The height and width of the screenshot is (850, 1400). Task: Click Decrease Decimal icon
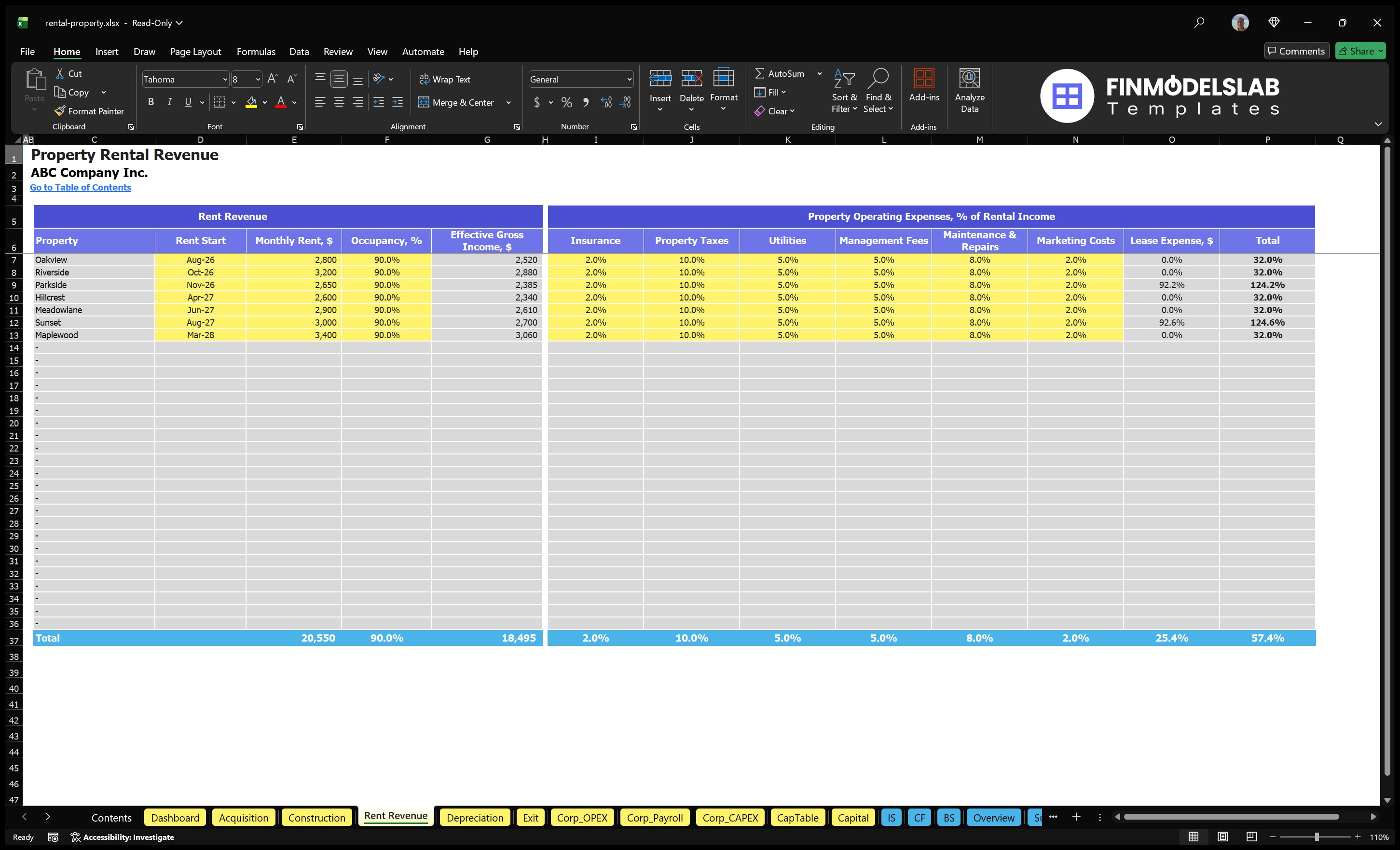pos(625,102)
